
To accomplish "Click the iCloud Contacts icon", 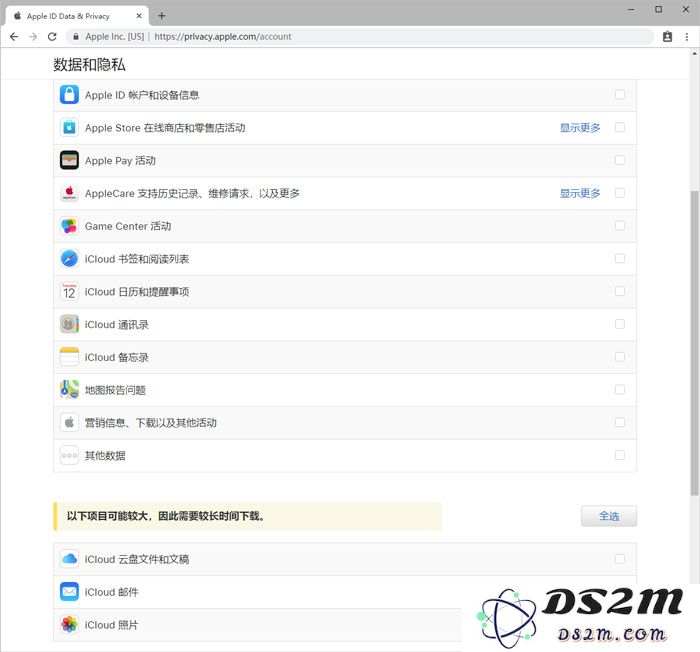I will click(x=69, y=325).
